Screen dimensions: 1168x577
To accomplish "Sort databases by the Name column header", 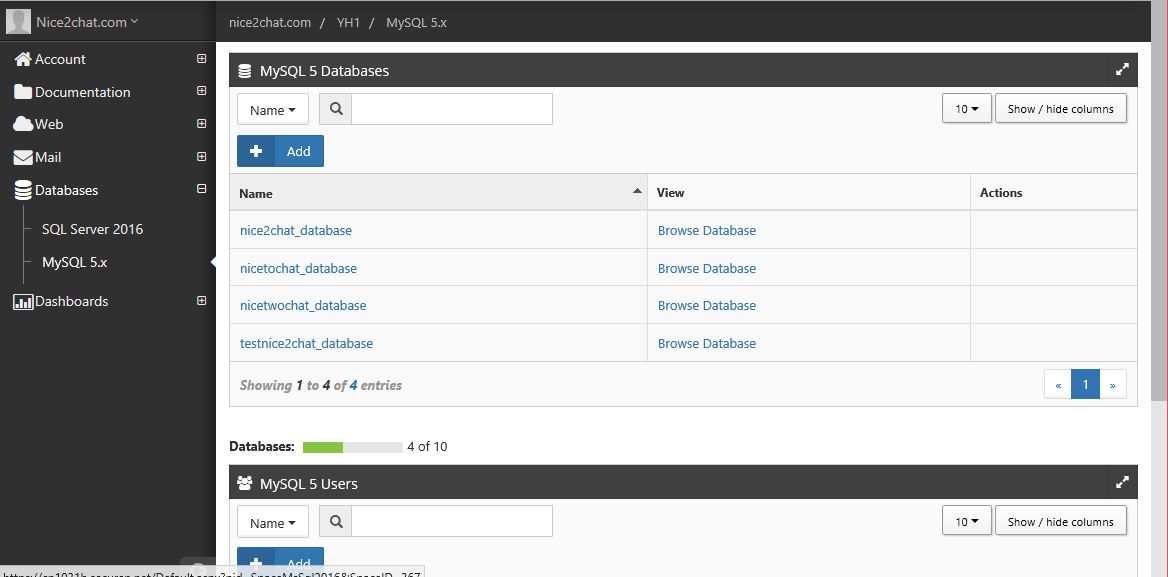I will tap(438, 193).
